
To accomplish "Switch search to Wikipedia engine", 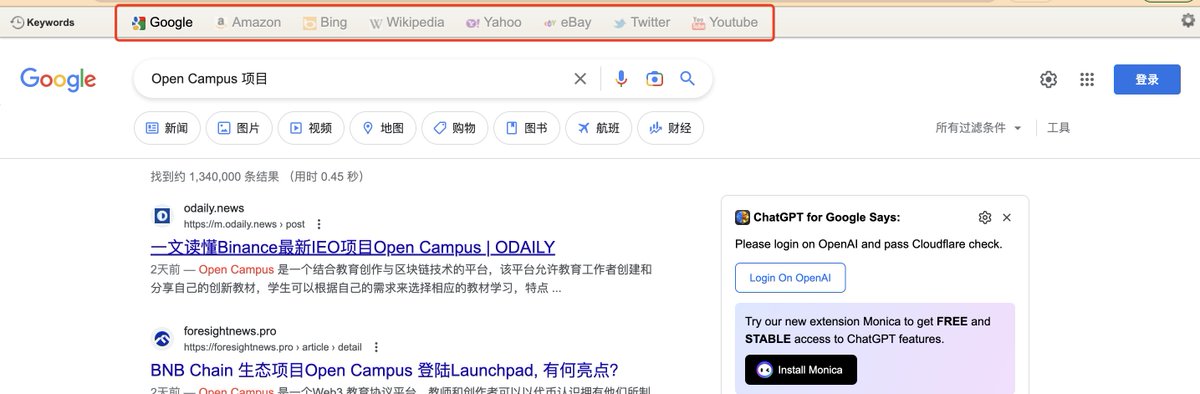I will tap(407, 22).
